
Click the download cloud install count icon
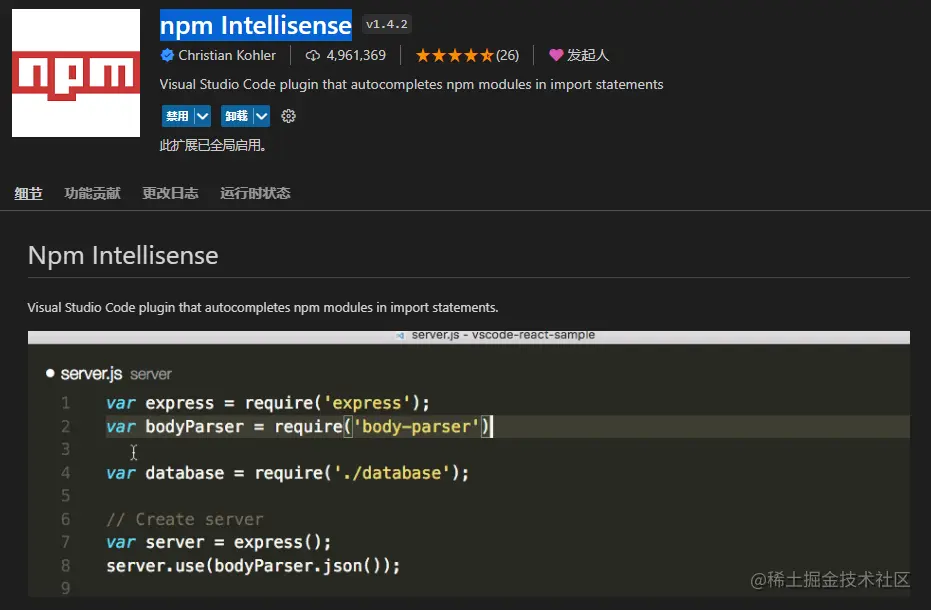(313, 55)
